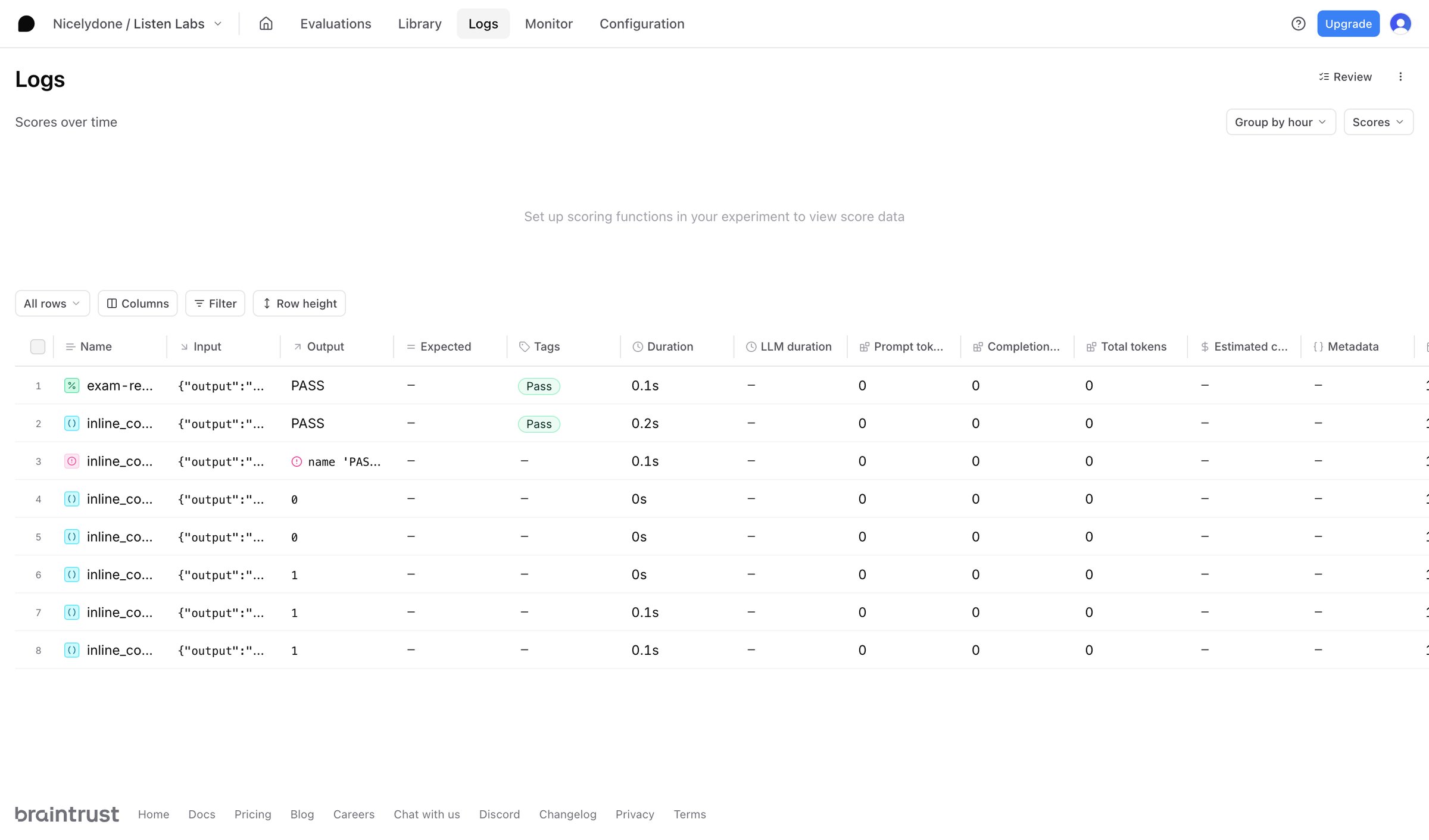The width and height of the screenshot is (1429, 840).
Task: Open the Home footer link
Action: point(154,814)
